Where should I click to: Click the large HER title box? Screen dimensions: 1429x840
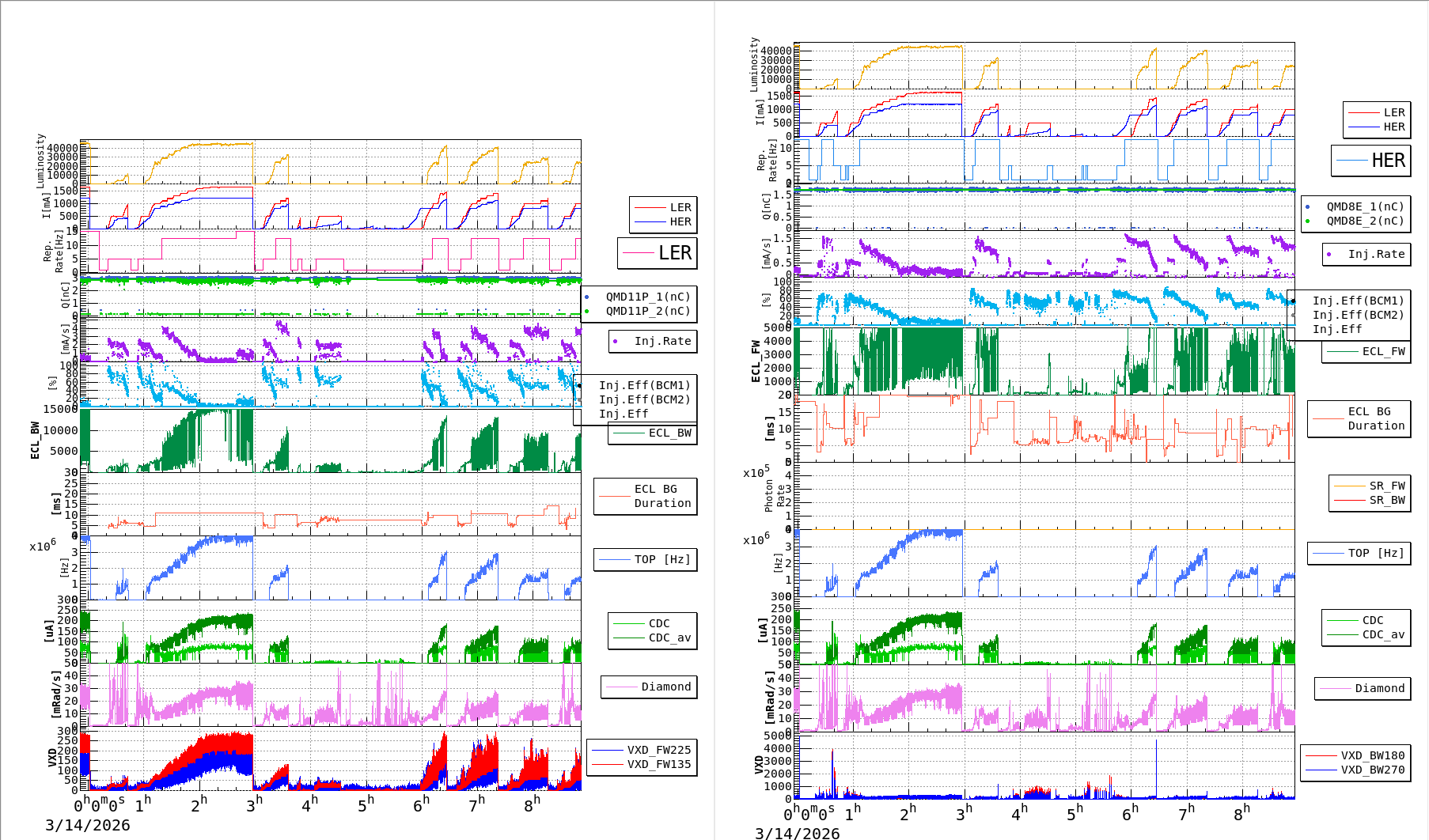coord(1371,161)
